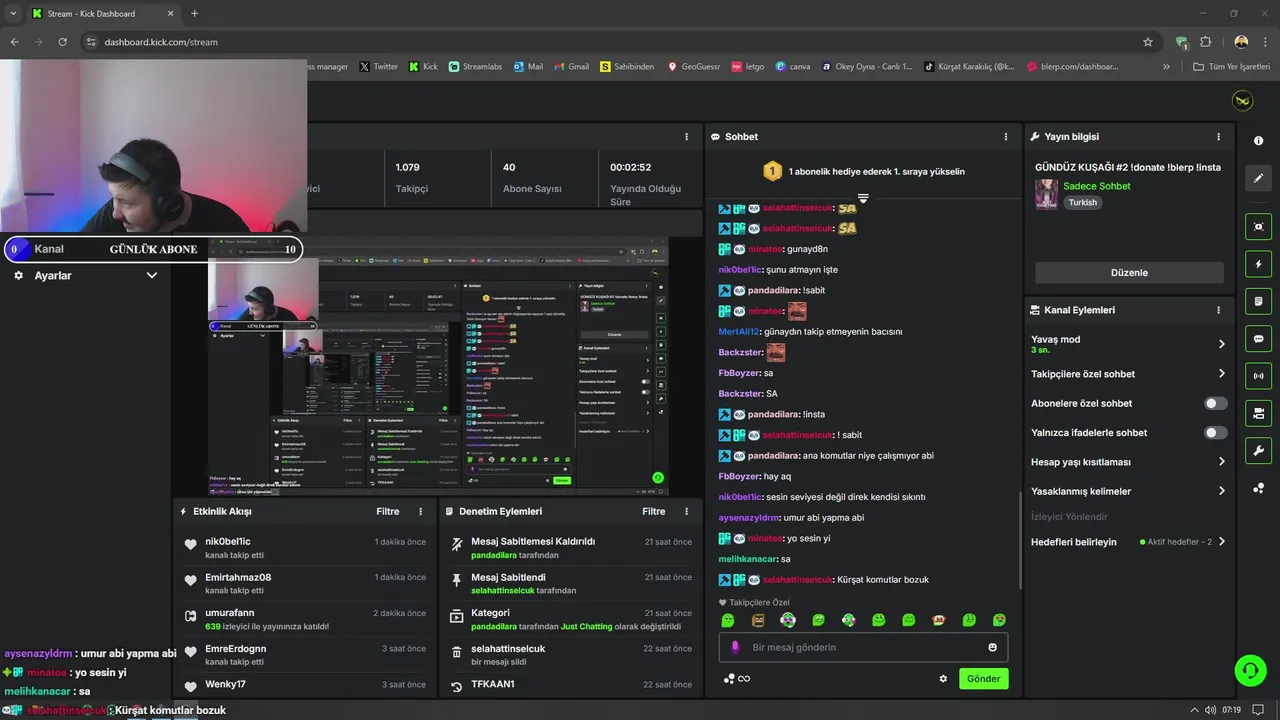Expand Yasaklanmış kelimeler options

click(x=1221, y=491)
